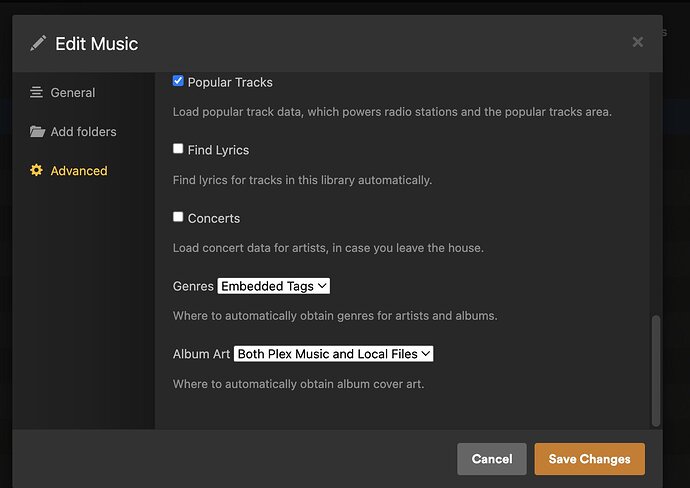Viewport: 690px width, 488px height.
Task: Tick the Concerts checkbox
Action: click(x=178, y=217)
